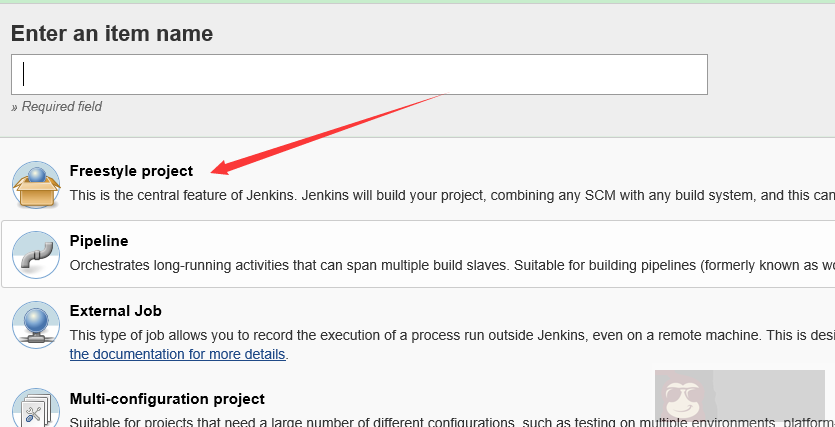
Task: Click the Multi-configuration project description text
Action: point(452,422)
